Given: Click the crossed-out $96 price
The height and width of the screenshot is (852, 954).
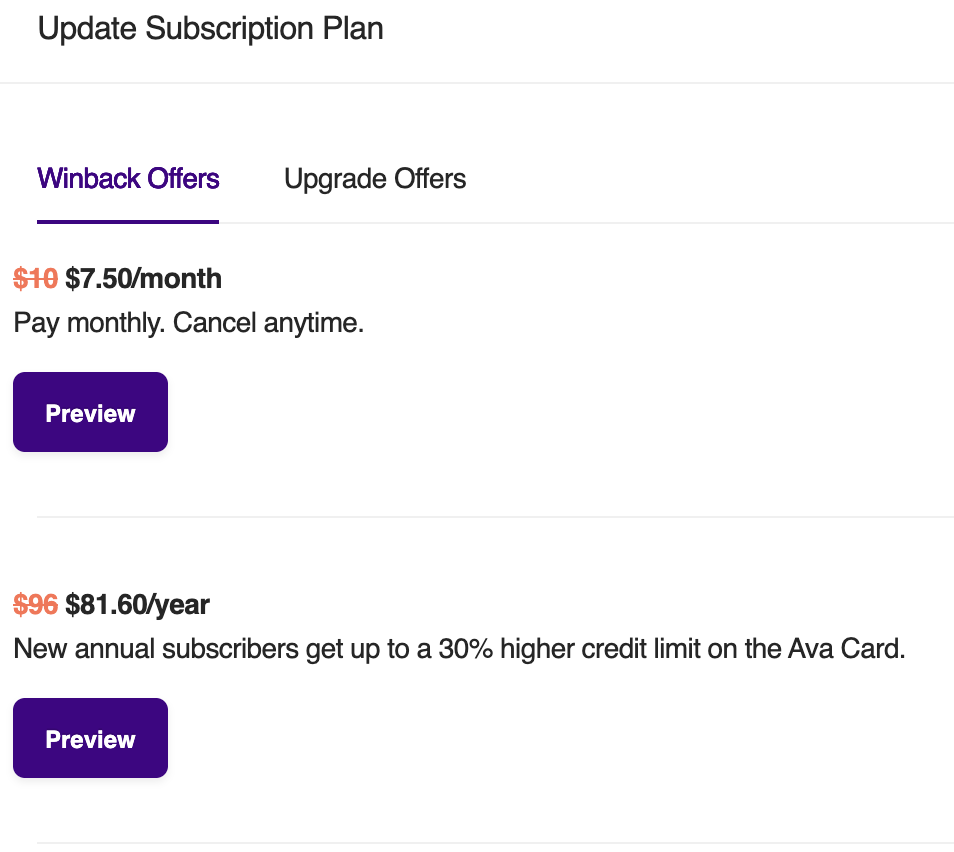Looking at the screenshot, I should click(x=35, y=604).
